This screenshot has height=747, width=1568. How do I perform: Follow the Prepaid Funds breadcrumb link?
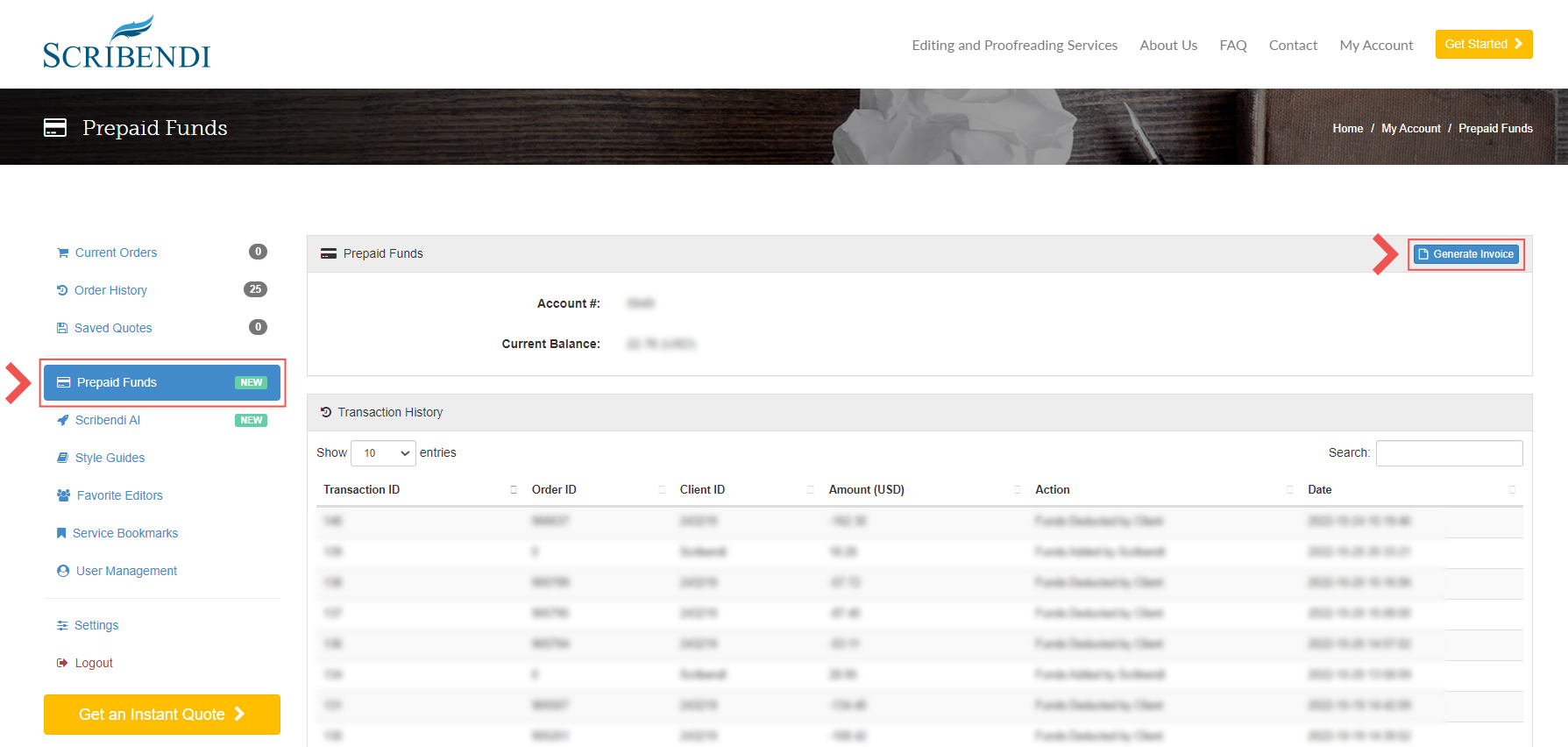click(1495, 128)
